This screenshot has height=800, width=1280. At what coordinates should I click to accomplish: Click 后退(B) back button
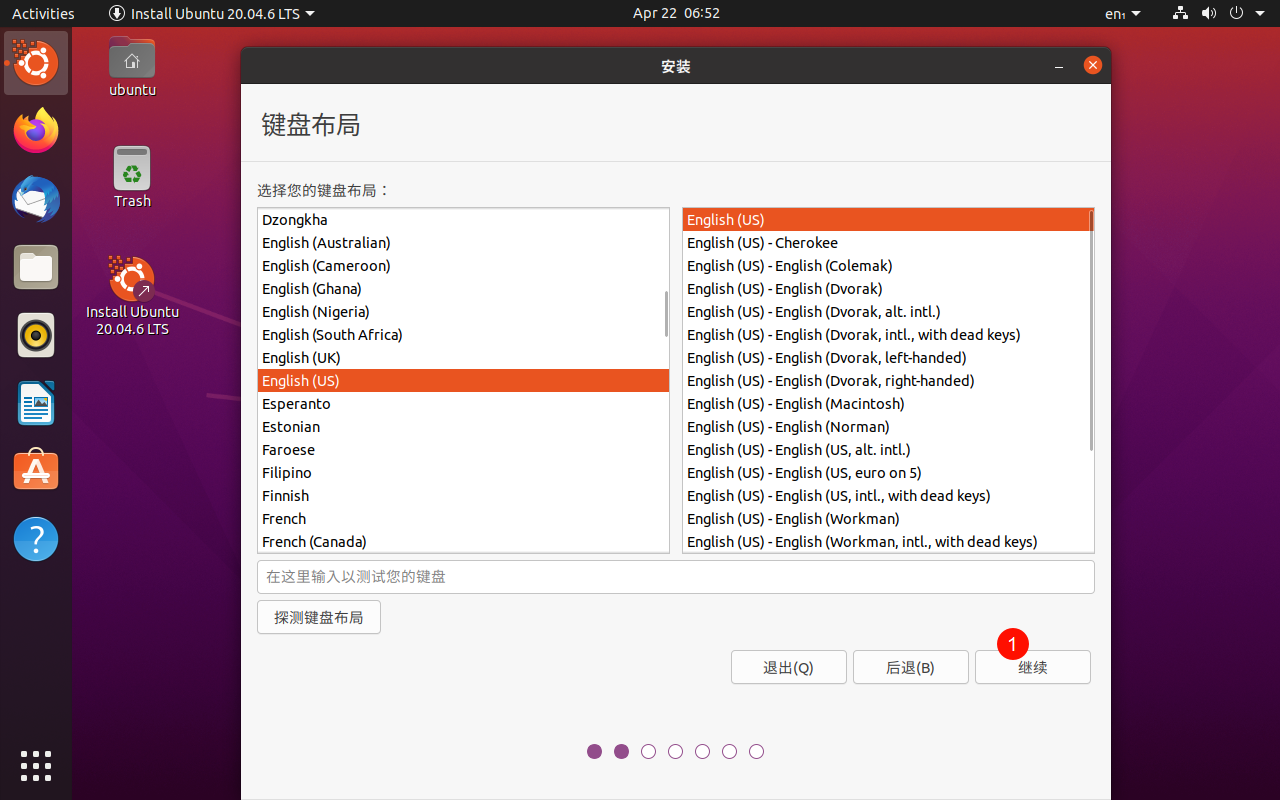coord(910,667)
